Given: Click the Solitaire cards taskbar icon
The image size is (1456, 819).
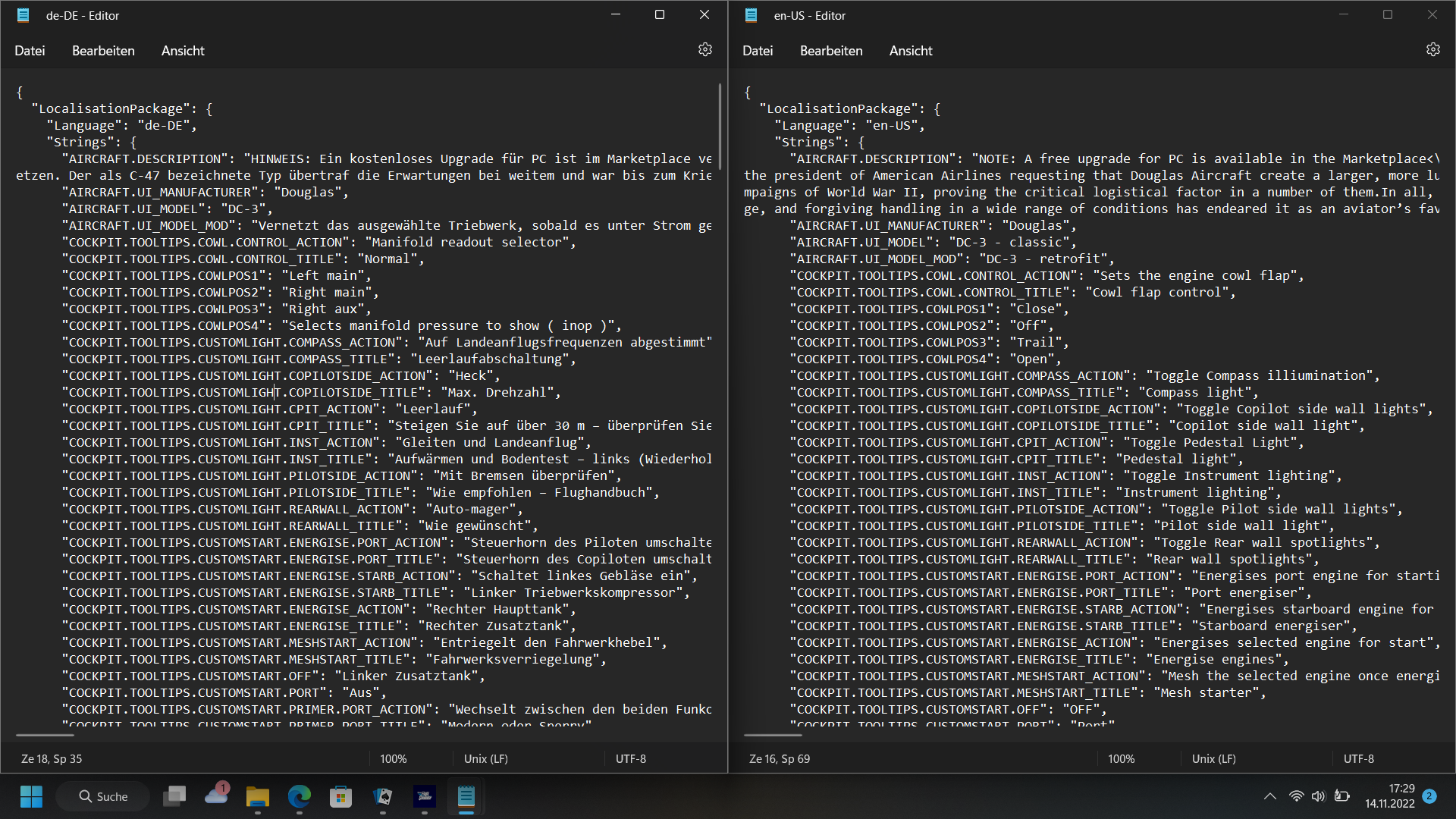Looking at the screenshot, I should click(382, 796).
